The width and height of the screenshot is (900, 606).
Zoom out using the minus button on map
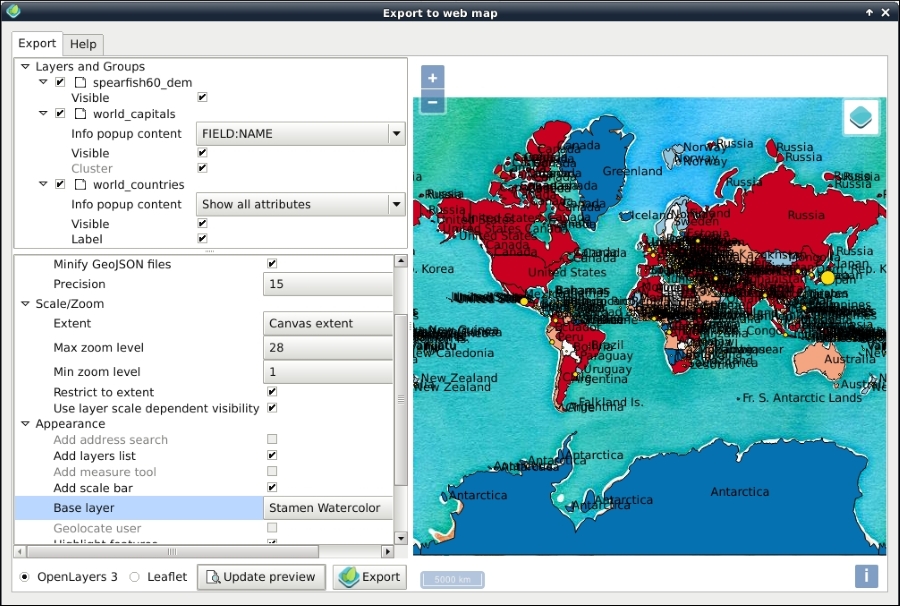click(431, 100)
